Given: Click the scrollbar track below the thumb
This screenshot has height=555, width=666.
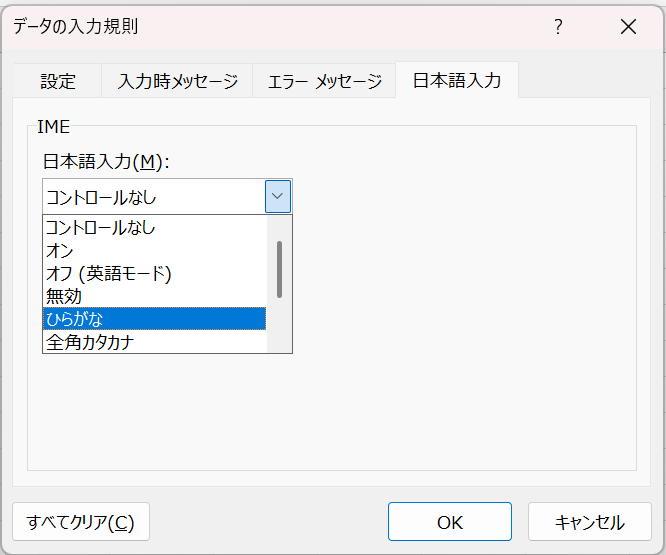Looking at the screenshot, I should [x=279, y=325].
